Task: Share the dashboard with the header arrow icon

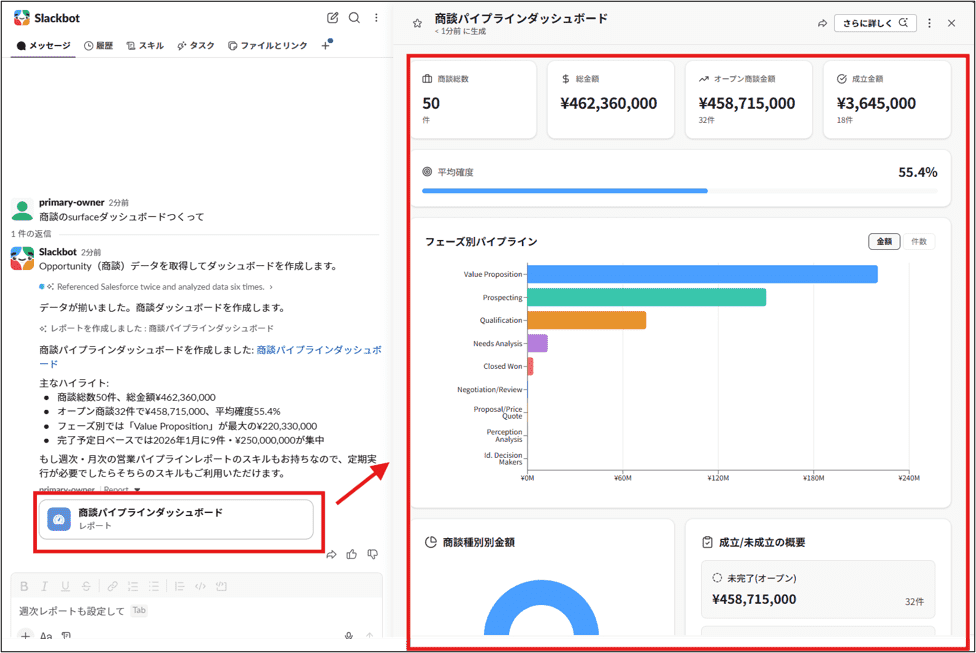Action: pyautogui.click(x=822, y=23)
